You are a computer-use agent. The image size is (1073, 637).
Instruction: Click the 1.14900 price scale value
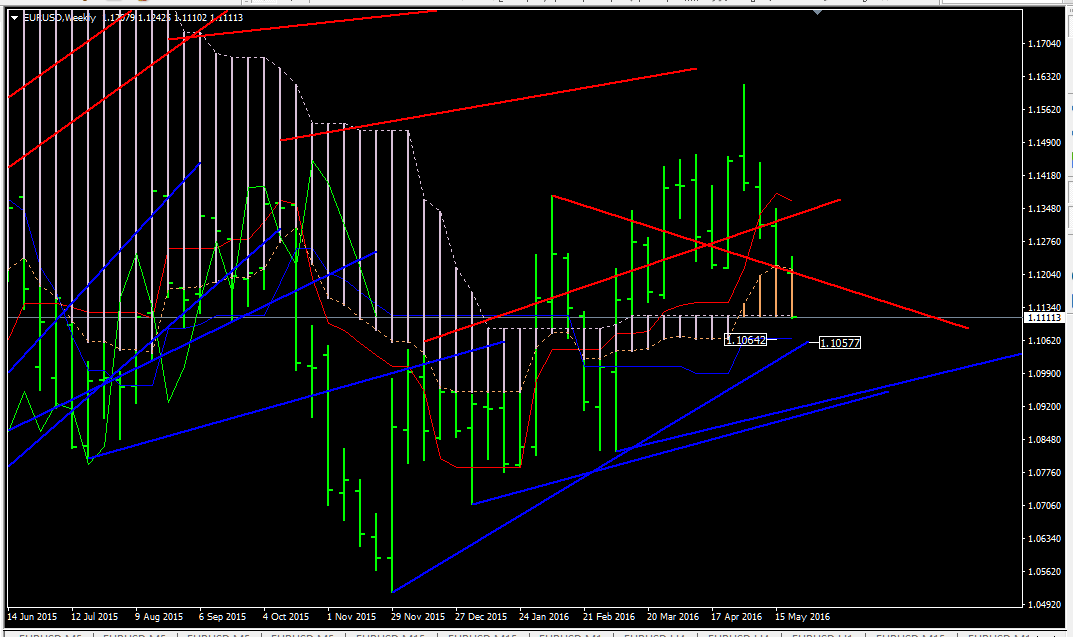point(1044,143)
